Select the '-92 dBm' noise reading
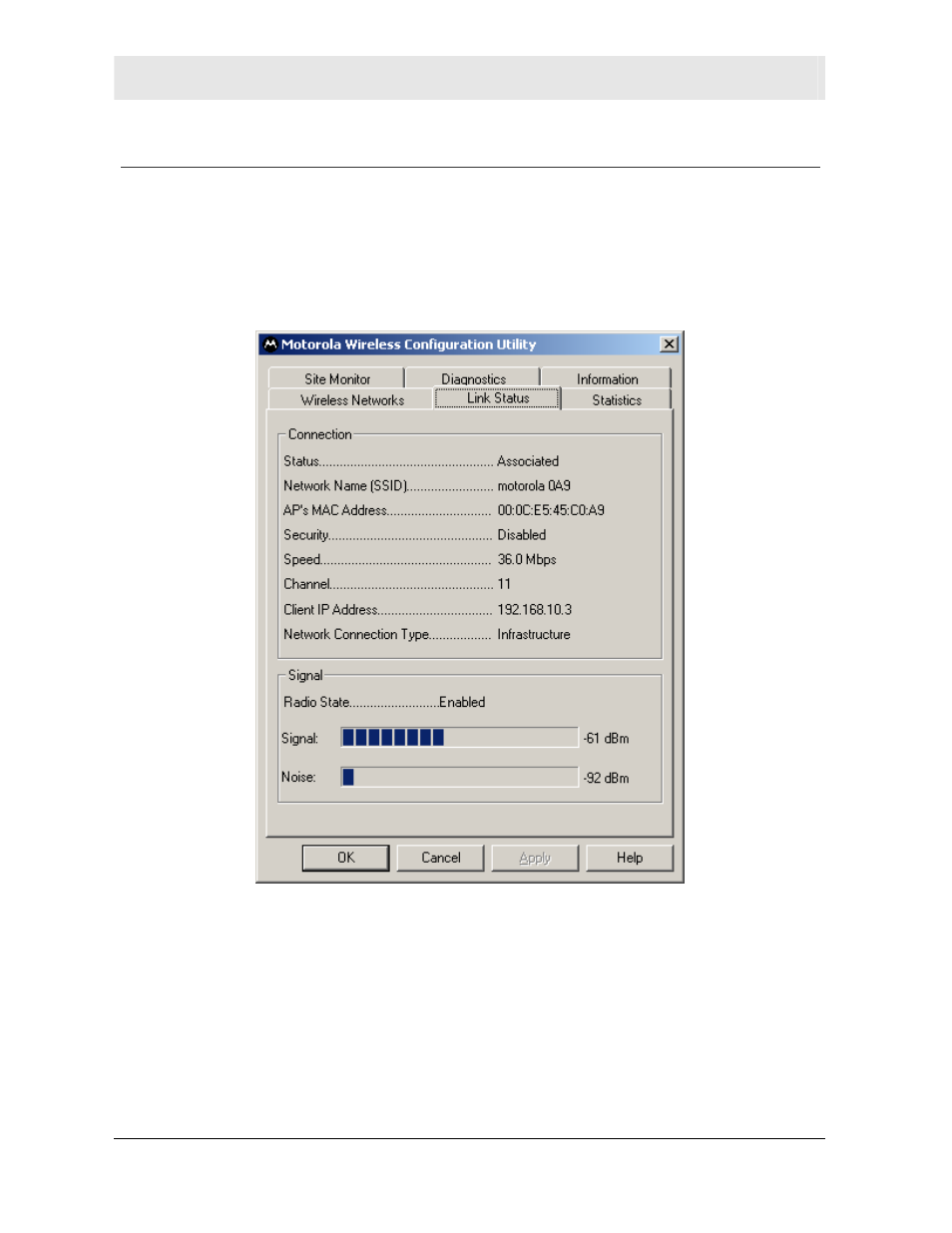 (607, 778)
